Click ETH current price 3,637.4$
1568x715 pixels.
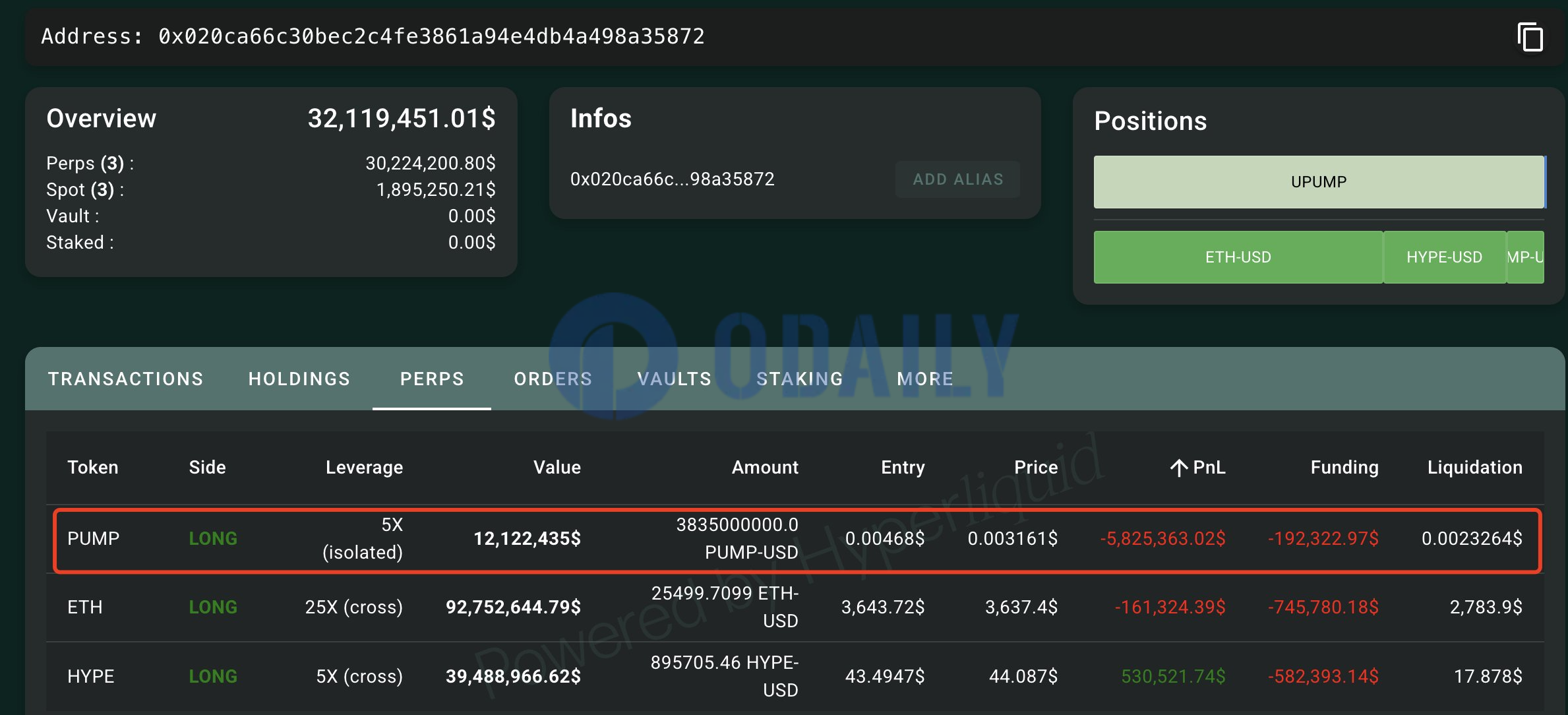[1021, 607]
